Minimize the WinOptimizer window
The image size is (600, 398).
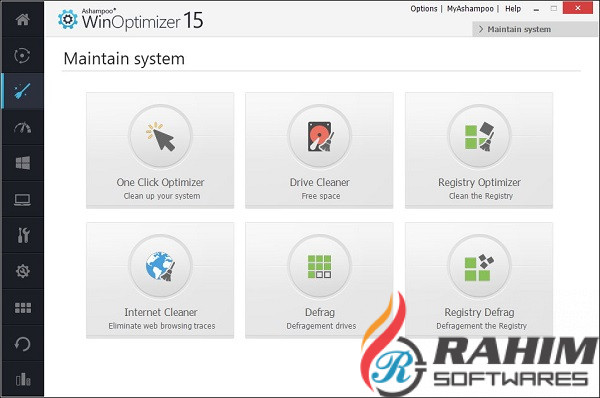(x=536, y=9)
